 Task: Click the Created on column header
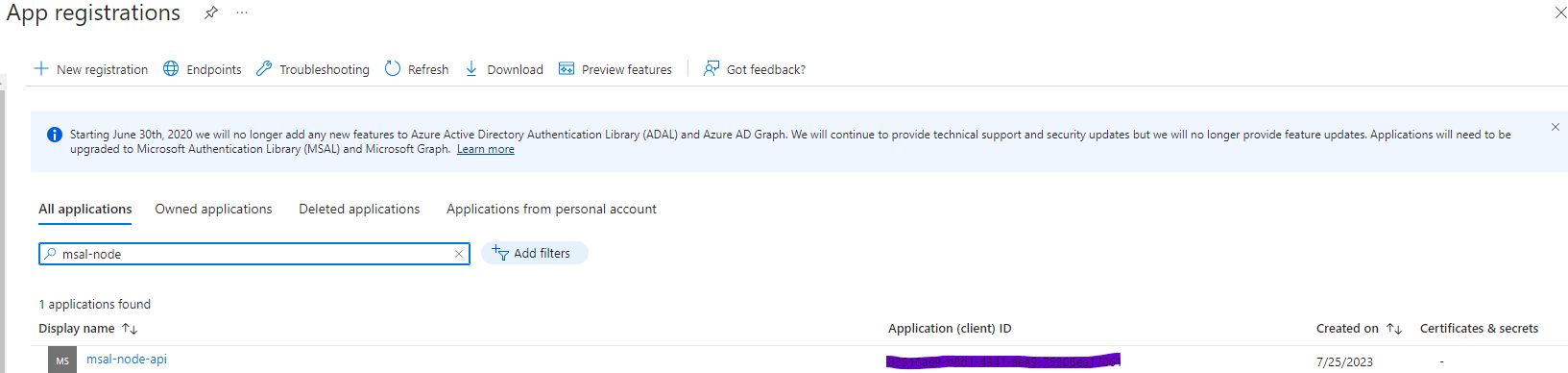click(1347, 329)
